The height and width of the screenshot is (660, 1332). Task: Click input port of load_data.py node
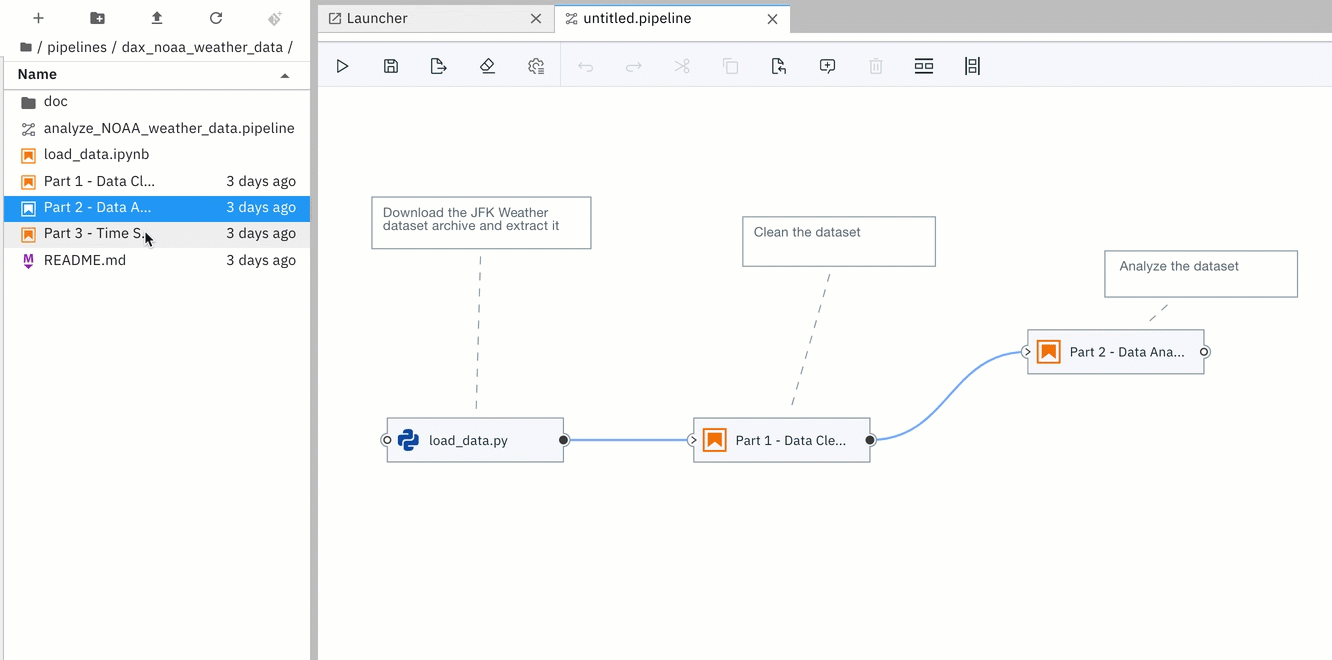(x=387, y=440)
